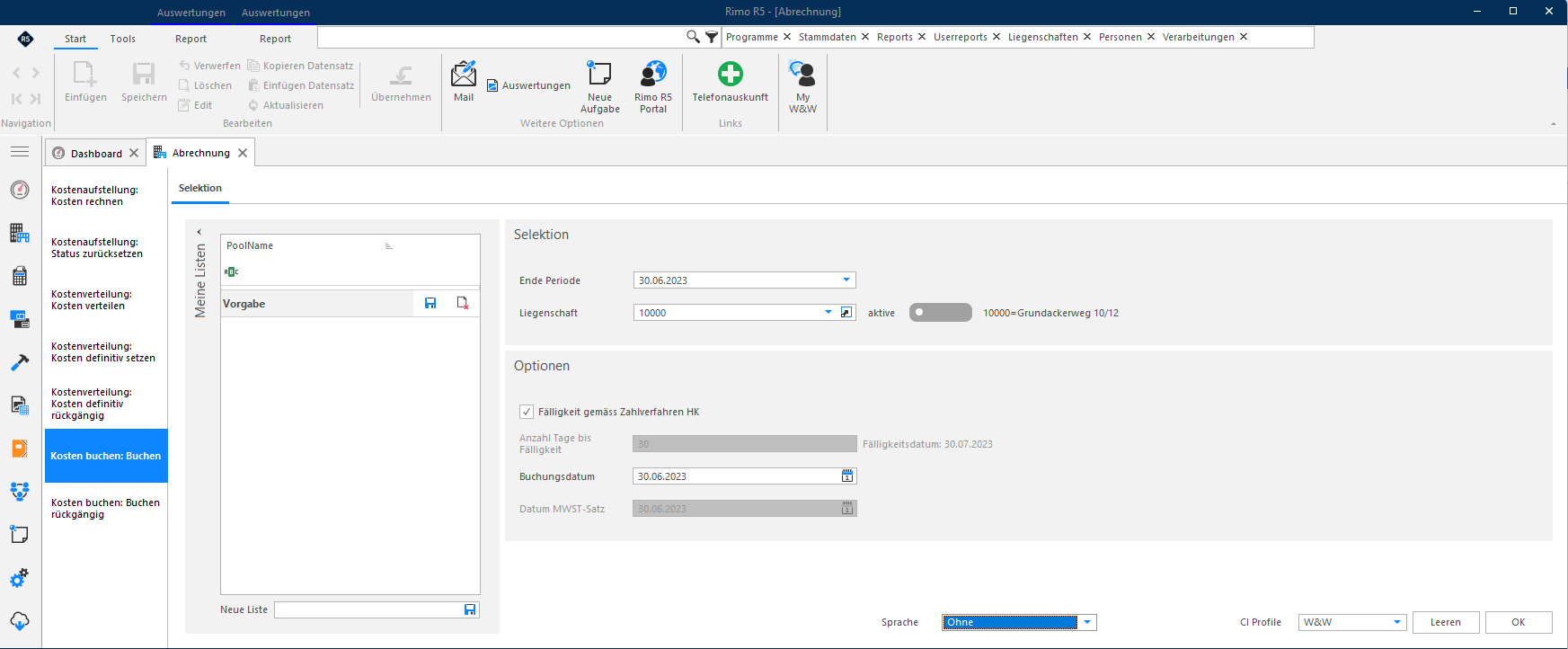The image size is (1568, 649).
Task: Open the Sprache dropdown
Action: (x=1087, y=622)
